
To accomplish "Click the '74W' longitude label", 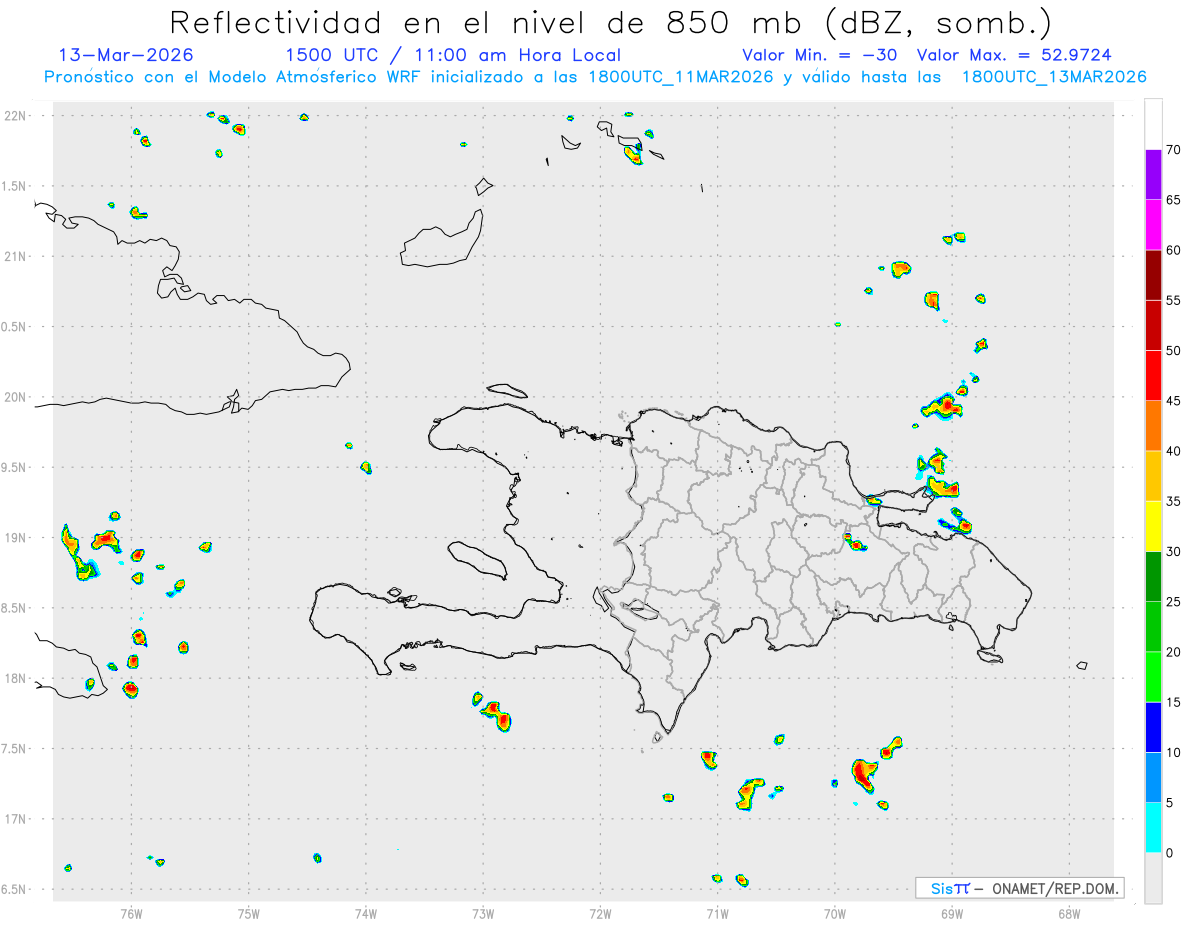I will click(x=366, y=913).
